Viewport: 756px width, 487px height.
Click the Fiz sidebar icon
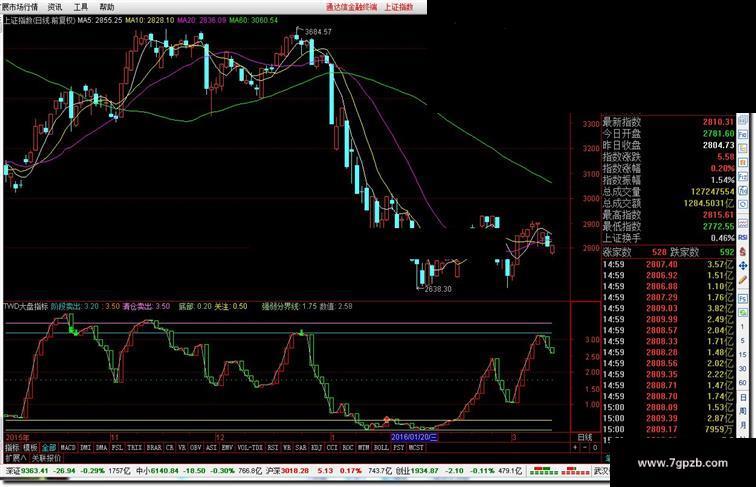click(743, 177)
